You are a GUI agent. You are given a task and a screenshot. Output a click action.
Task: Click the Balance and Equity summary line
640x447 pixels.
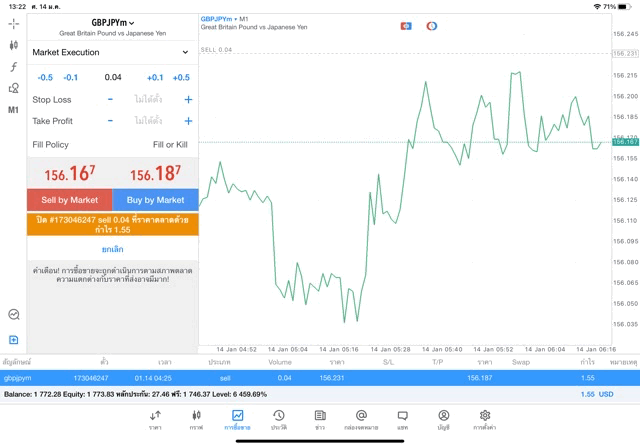135,394
